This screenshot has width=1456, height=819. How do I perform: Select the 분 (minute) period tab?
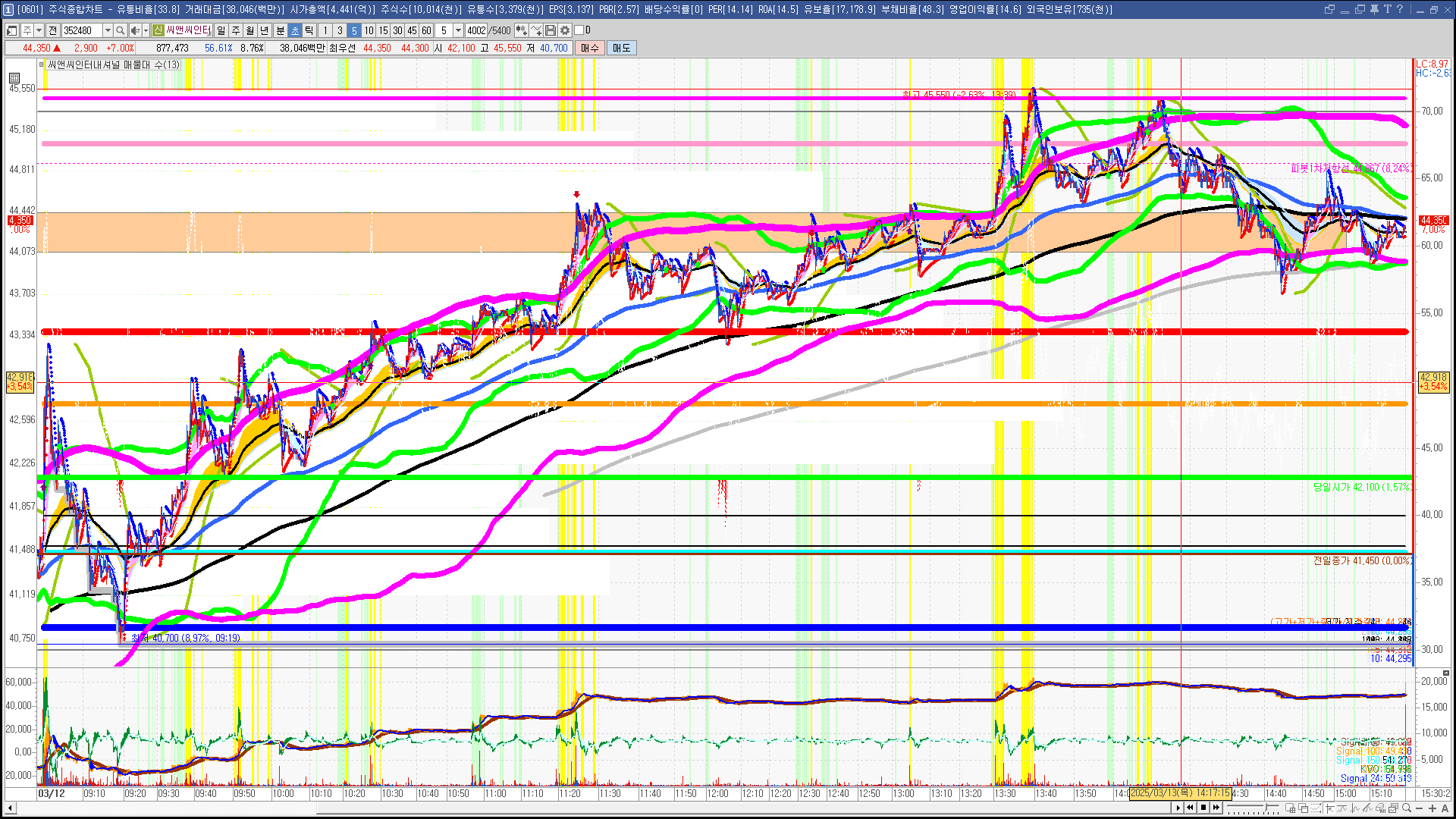point(280,30)
